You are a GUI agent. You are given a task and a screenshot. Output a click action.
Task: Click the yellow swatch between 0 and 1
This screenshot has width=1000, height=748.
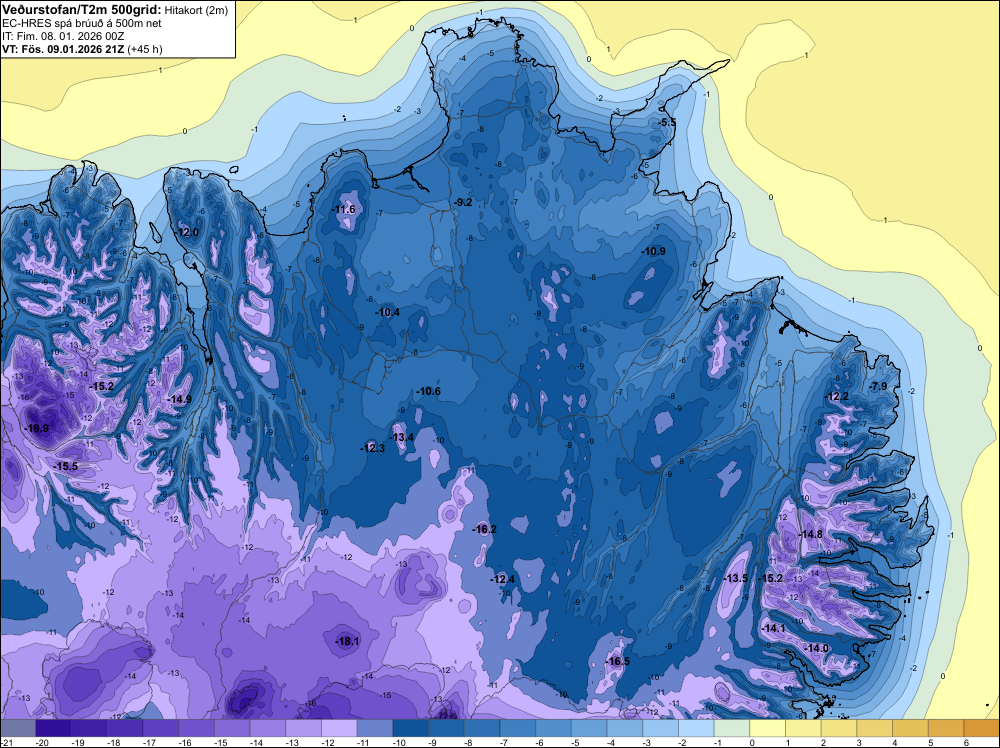768,728
